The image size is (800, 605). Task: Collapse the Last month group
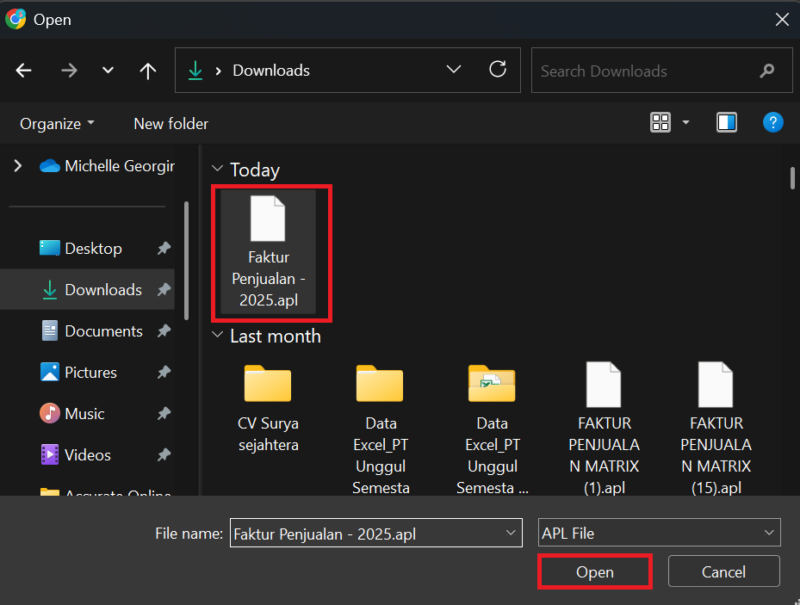tap(218, 336)
